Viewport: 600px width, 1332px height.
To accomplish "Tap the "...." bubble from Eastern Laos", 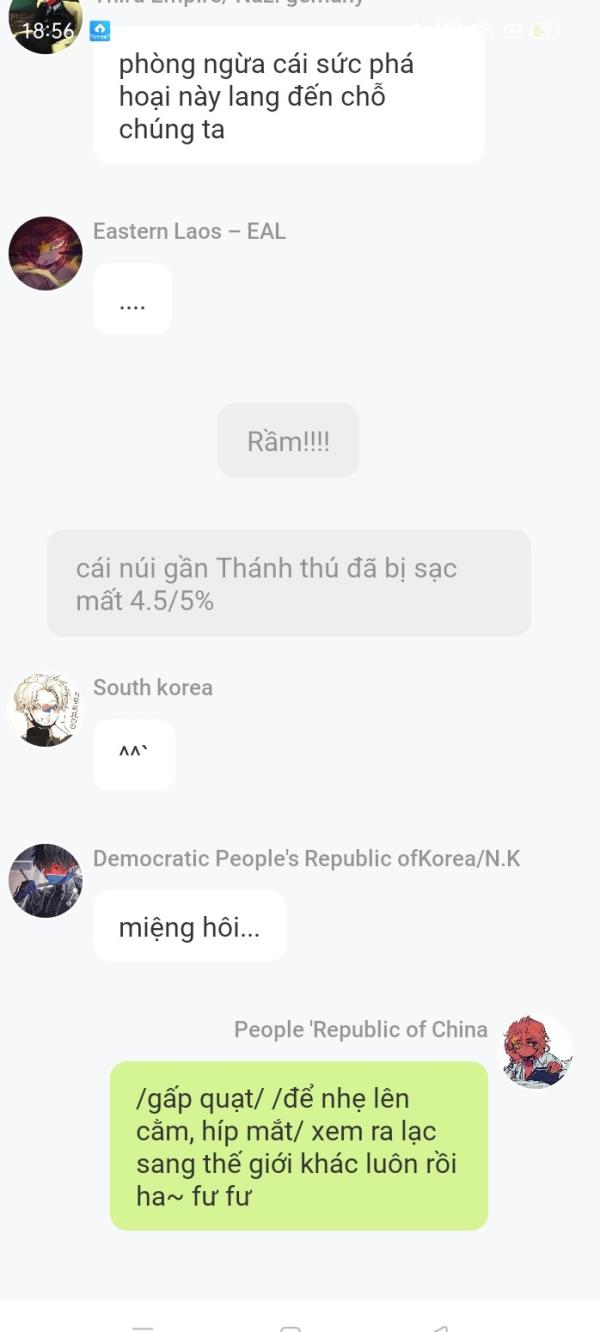I will [x=132, y=299].
